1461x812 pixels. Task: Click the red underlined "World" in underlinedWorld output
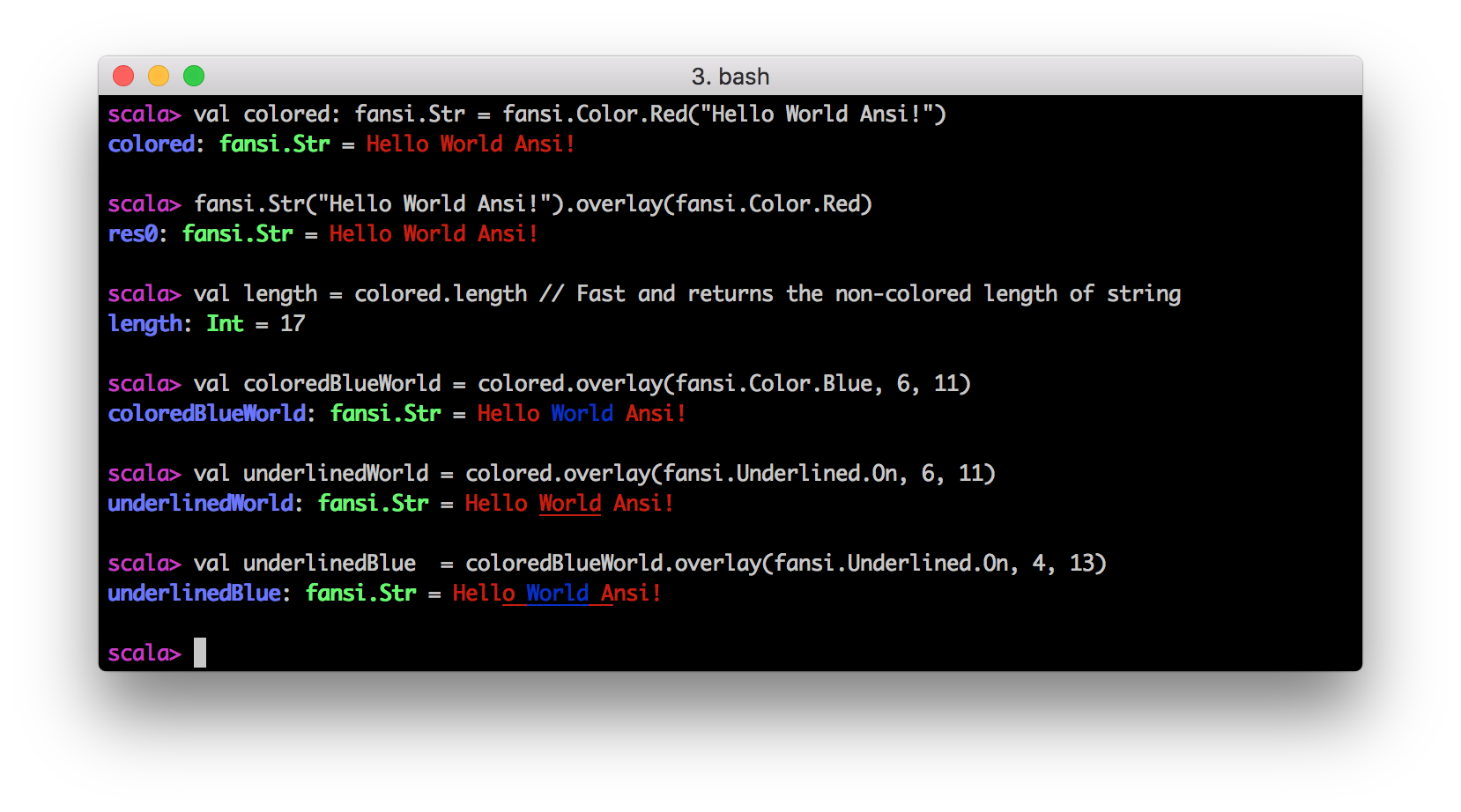click(x=569, y=503)
